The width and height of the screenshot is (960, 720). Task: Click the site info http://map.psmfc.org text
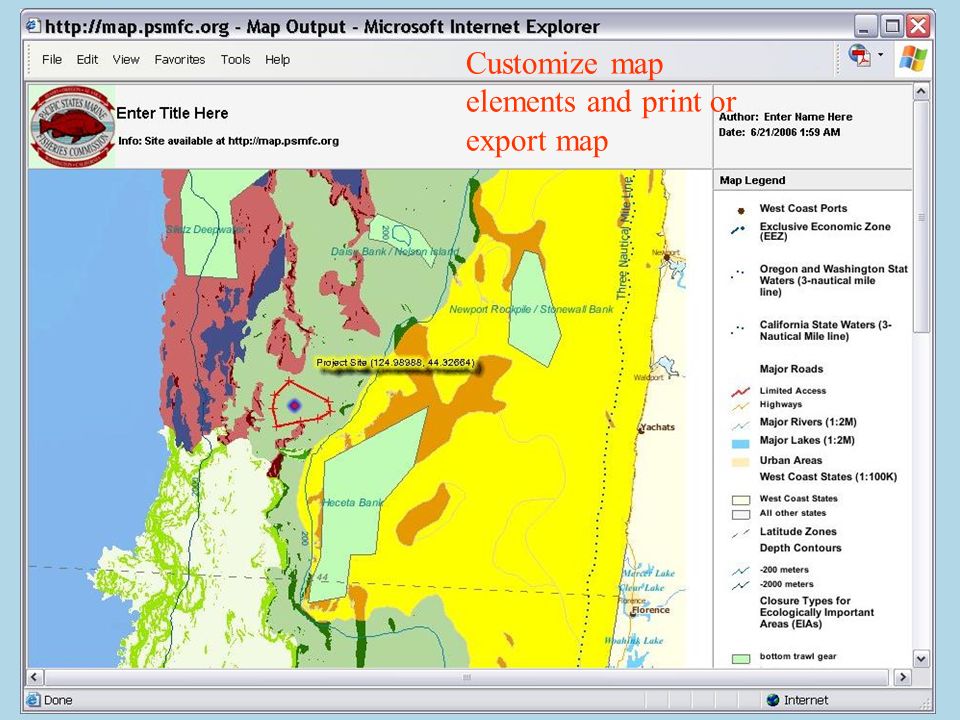tap(228, 141)
